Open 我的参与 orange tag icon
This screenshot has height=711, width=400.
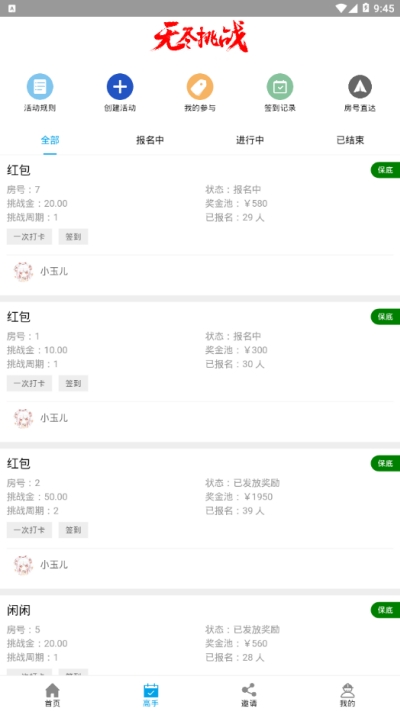click(x=200, y=87)
